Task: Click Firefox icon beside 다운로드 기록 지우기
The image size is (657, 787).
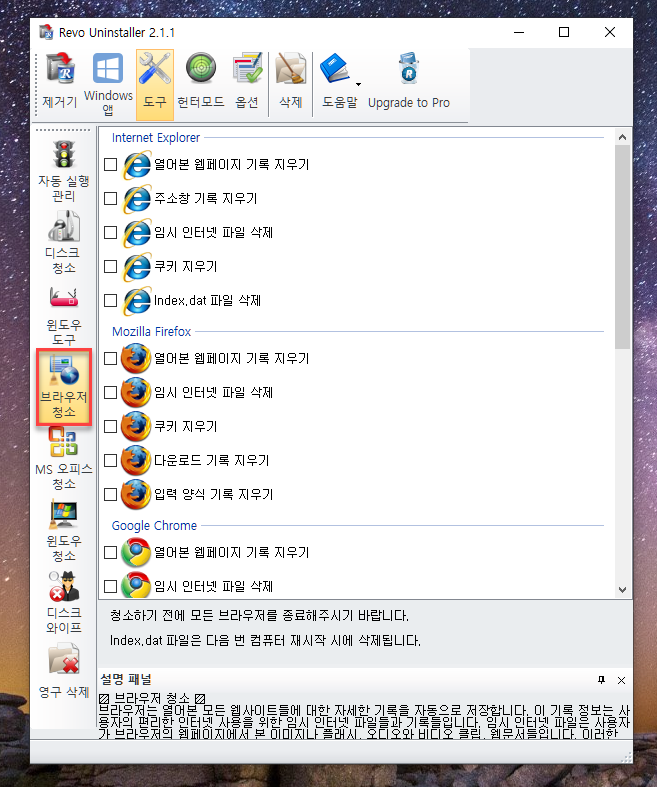Action: pos(136,460)
